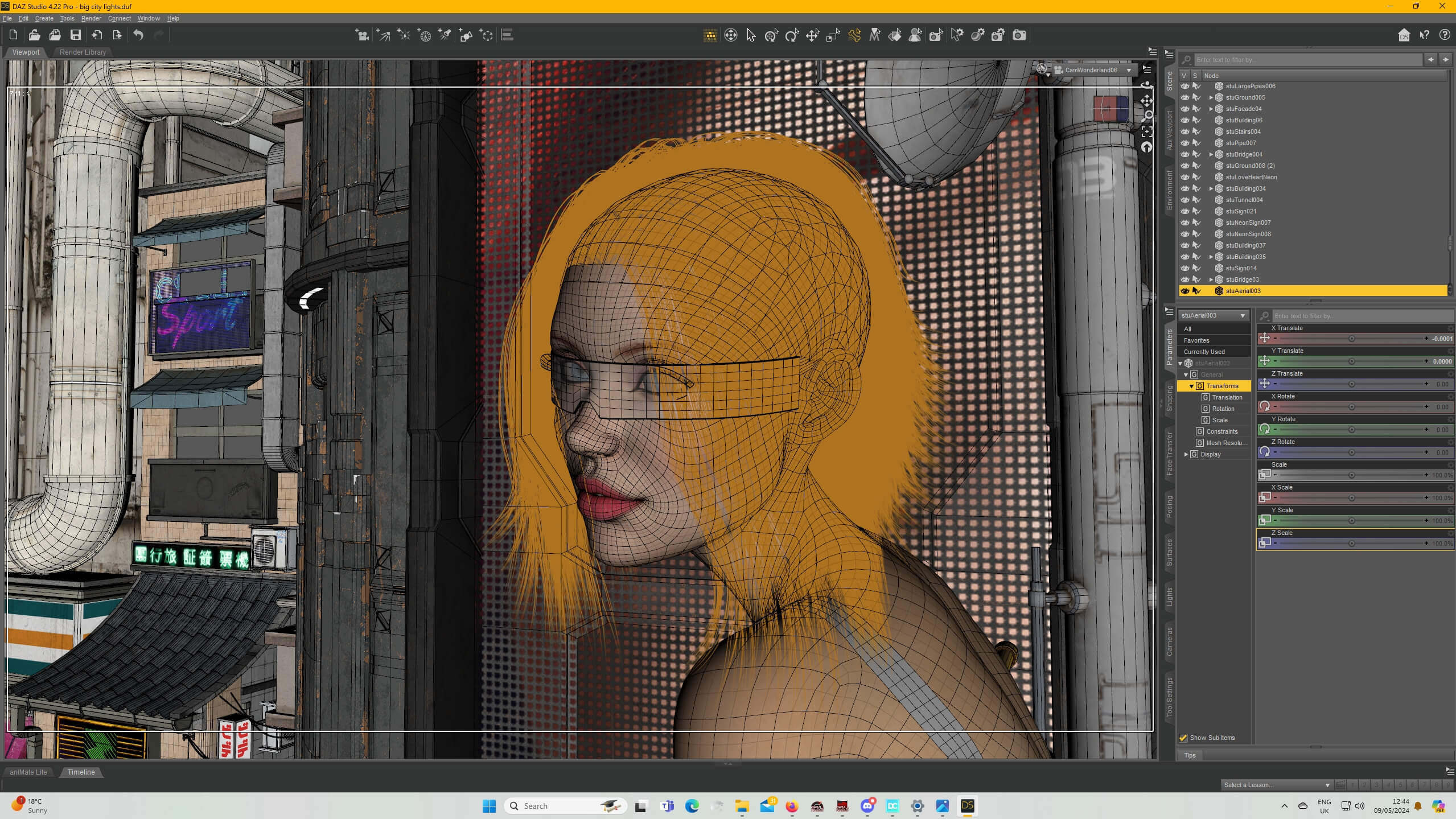Toggle visibility eye for stuGround005
The width and height of the screenshot is (1456, 819).
coord(1184,97)
